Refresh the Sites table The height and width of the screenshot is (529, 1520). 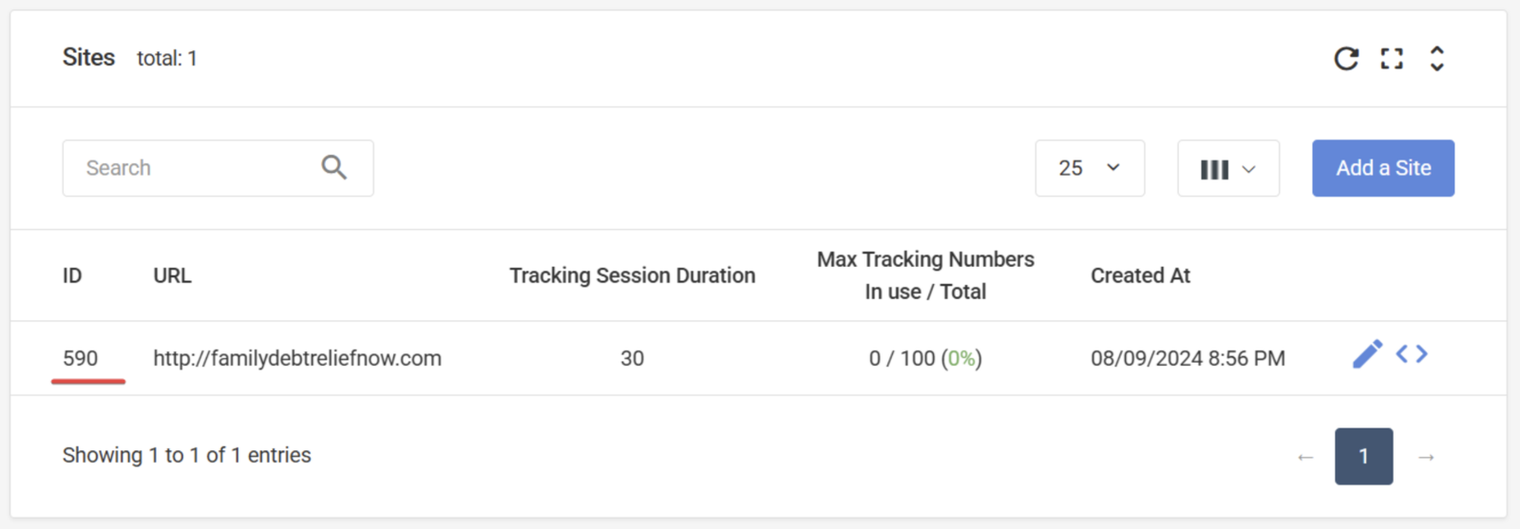1346,58
